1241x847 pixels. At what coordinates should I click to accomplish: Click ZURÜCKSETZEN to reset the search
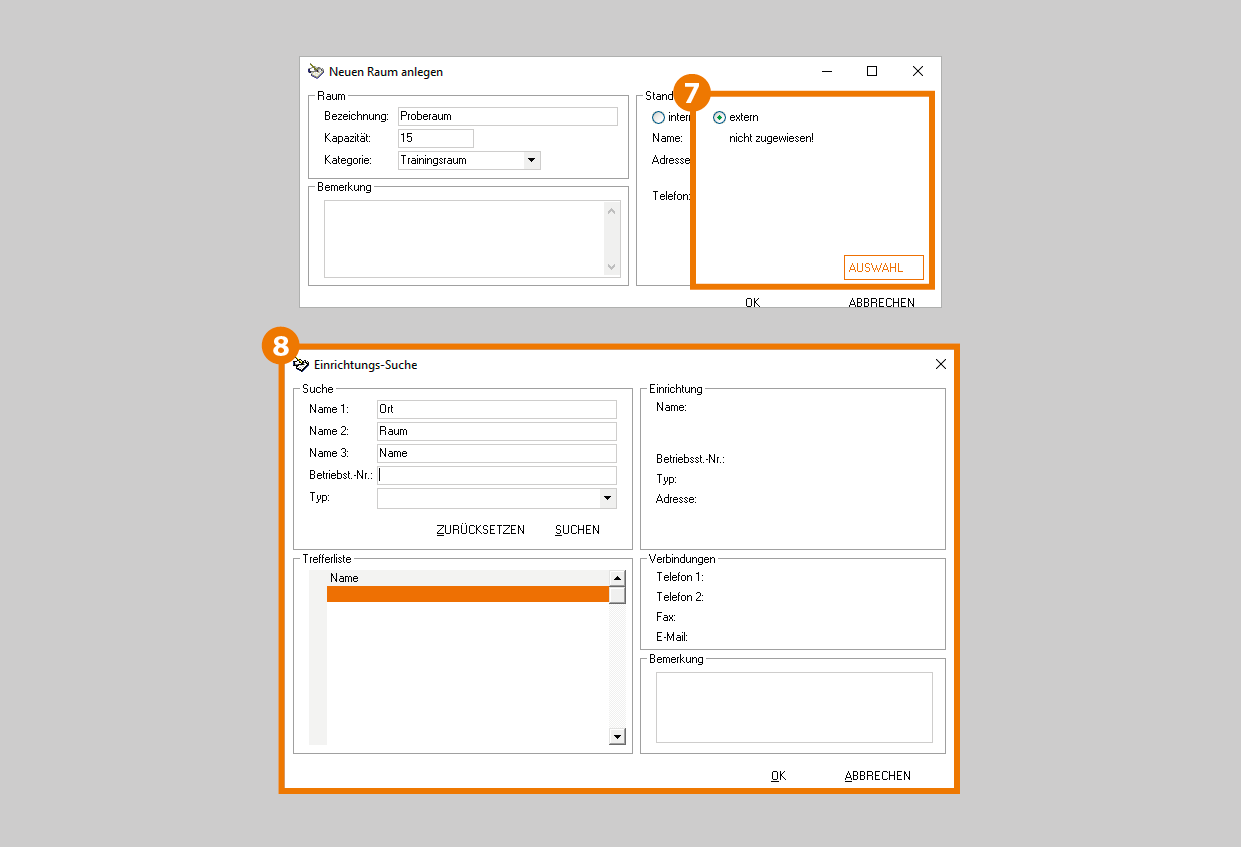[480, 530]
